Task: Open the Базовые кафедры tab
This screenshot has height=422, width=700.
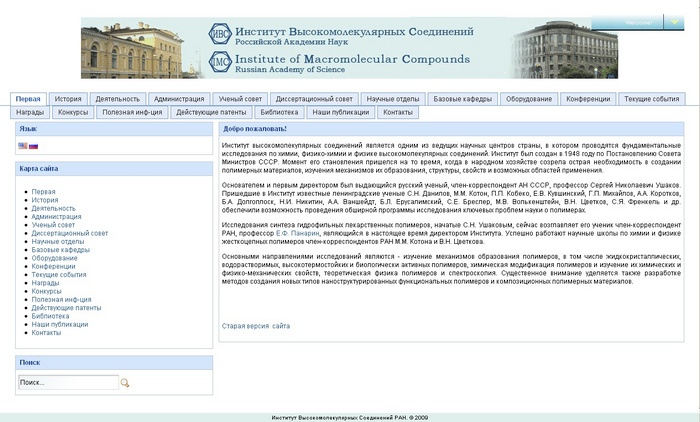Action: pos(462,99)
